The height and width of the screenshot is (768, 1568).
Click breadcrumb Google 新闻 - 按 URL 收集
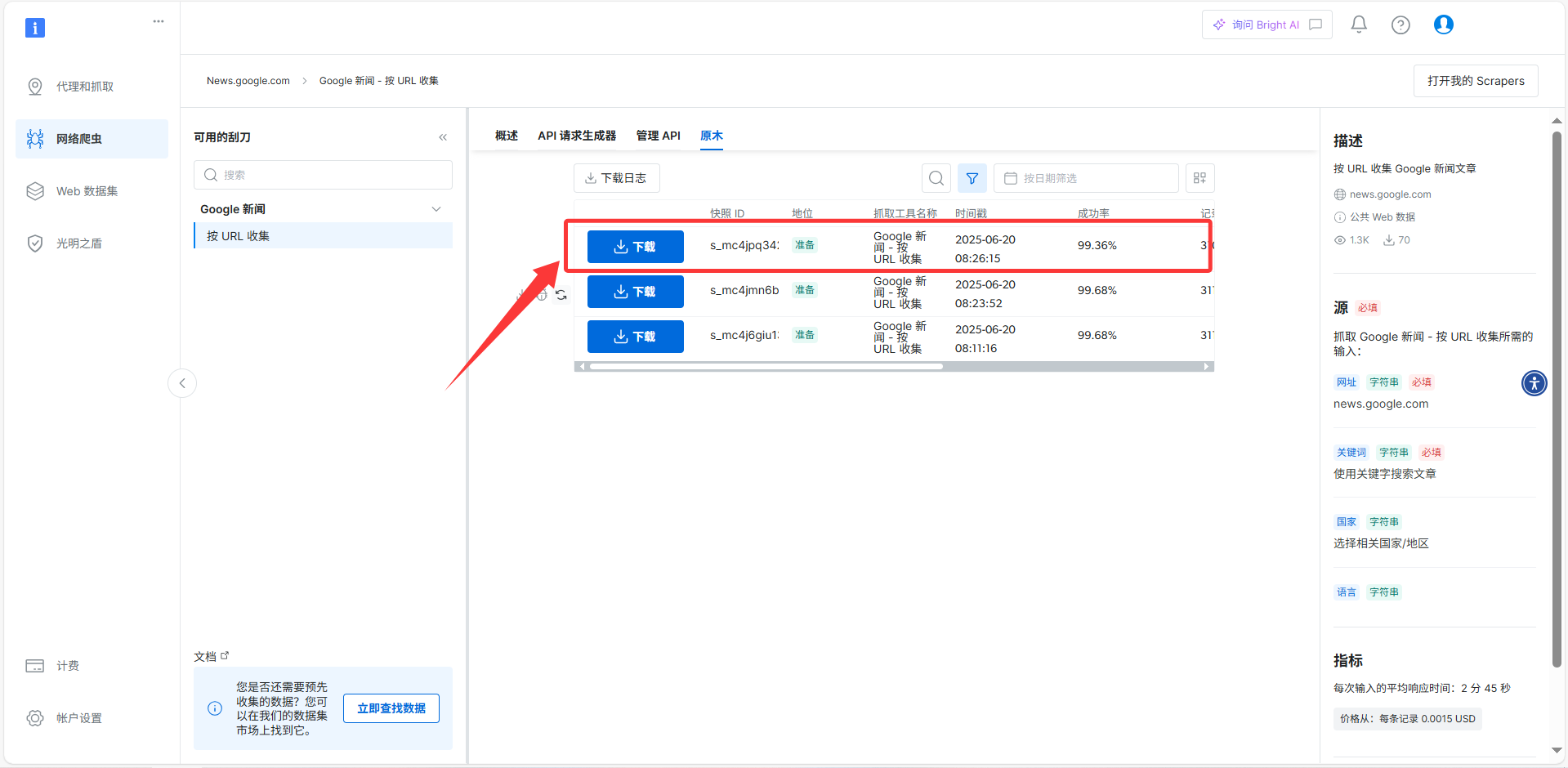click(379, 81)
